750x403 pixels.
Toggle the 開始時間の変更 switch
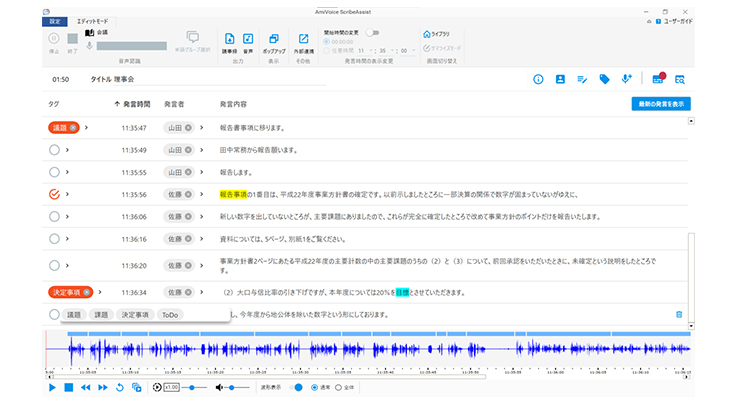click(x=372, y=32)
